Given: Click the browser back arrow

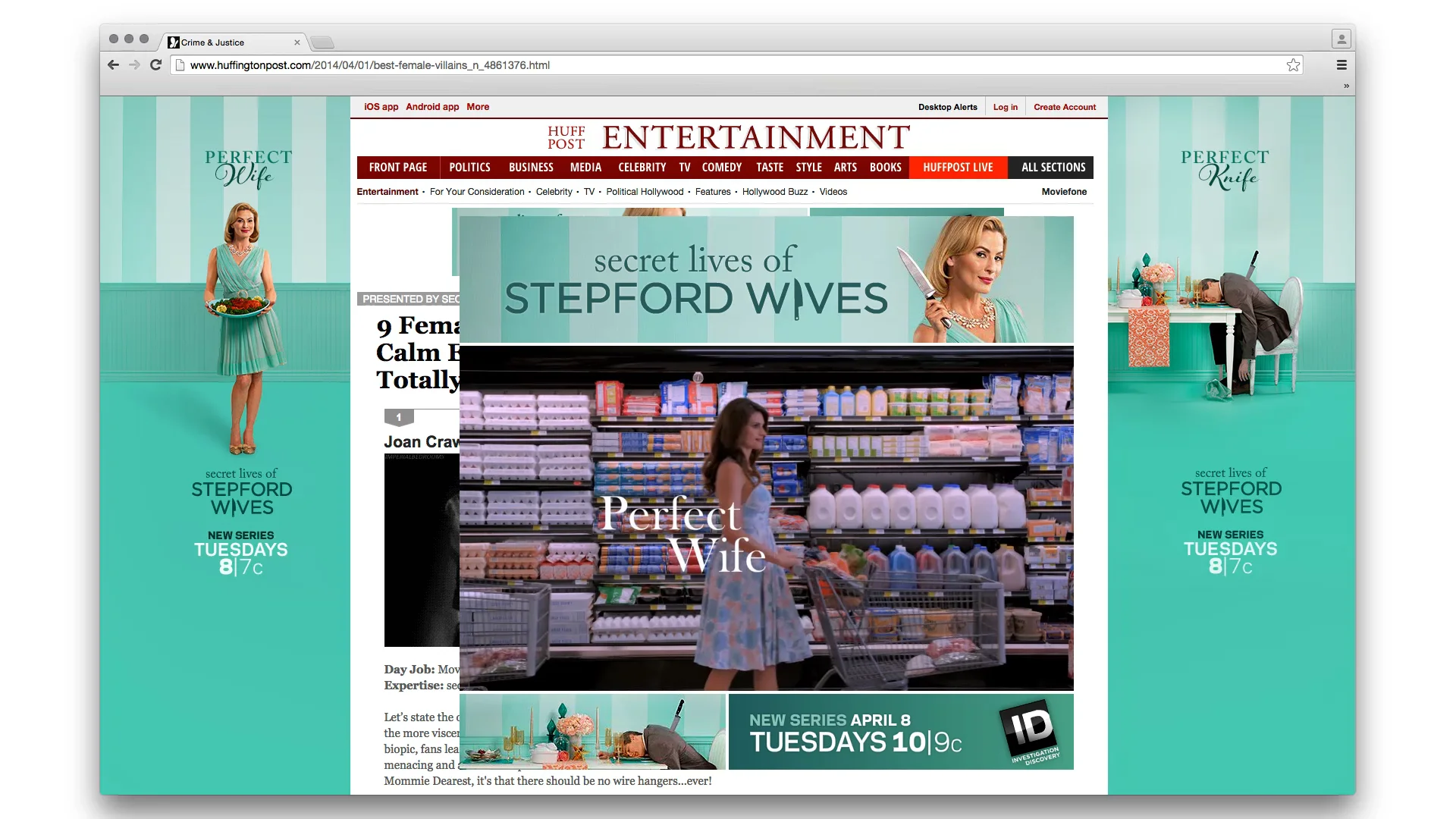Looking at the screenshot, I should click(114, 65).
